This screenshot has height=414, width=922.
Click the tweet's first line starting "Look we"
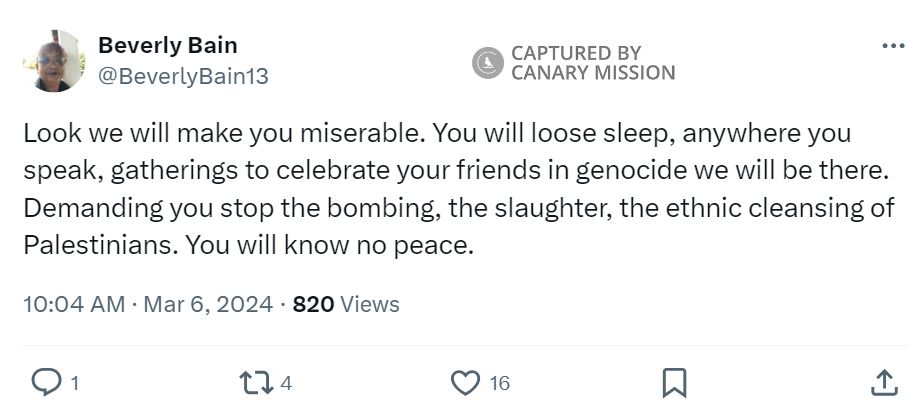[436, 134]
